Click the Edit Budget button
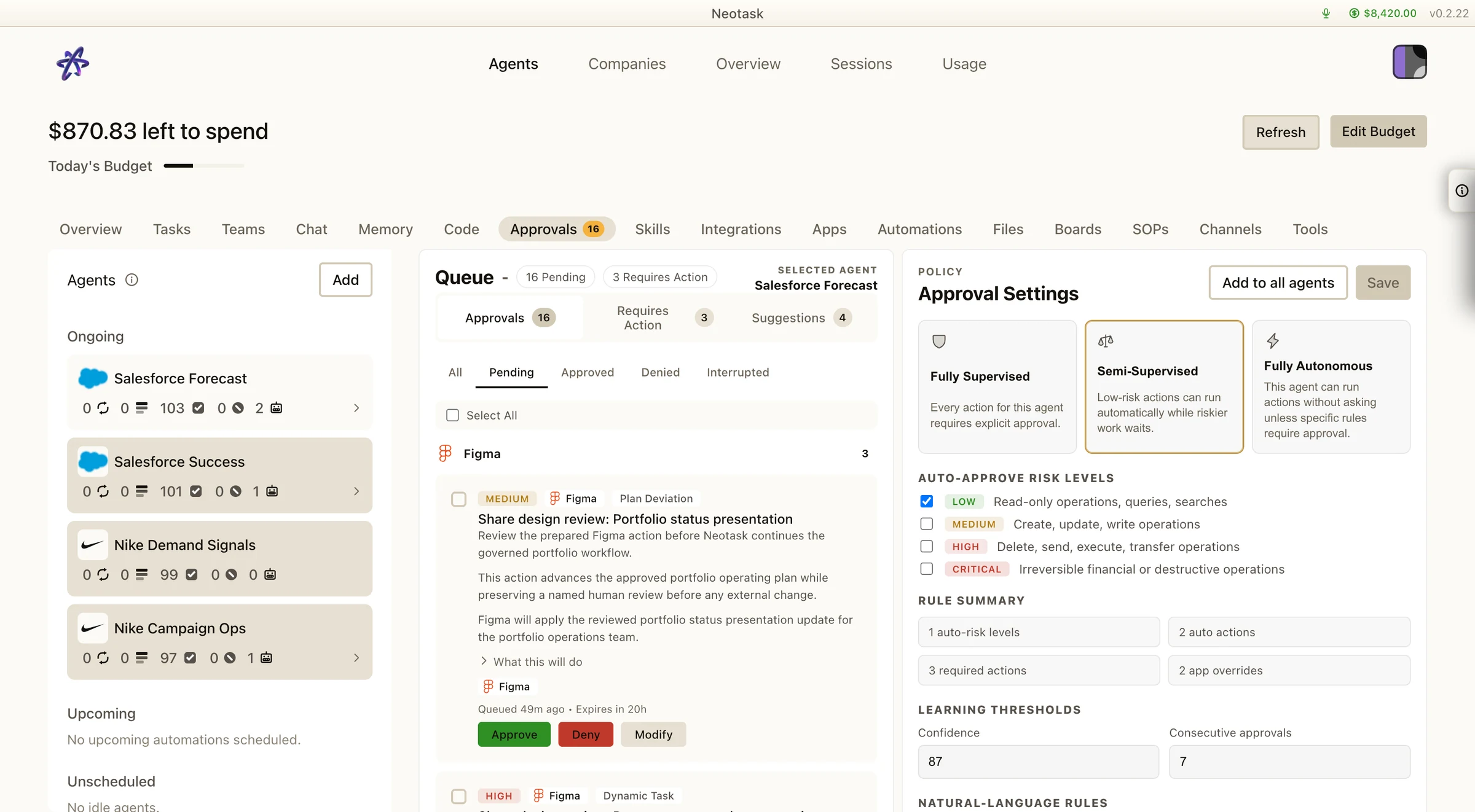The image size is (1475, 812). click(1379, 131)
